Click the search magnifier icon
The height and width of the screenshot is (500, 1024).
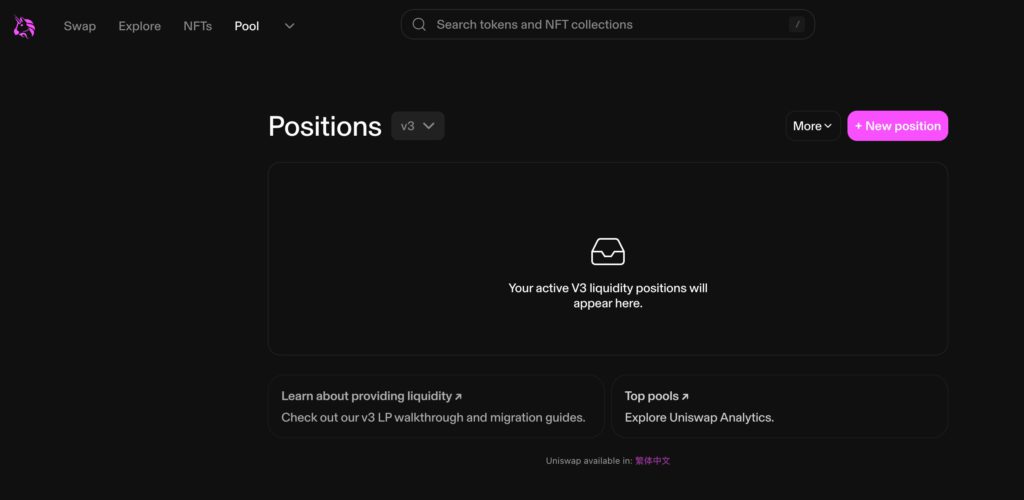(x=419, y=25)
